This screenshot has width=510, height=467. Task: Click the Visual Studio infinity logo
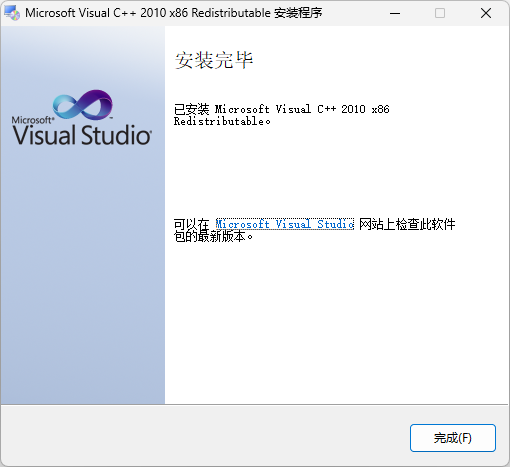coord(83,105)
